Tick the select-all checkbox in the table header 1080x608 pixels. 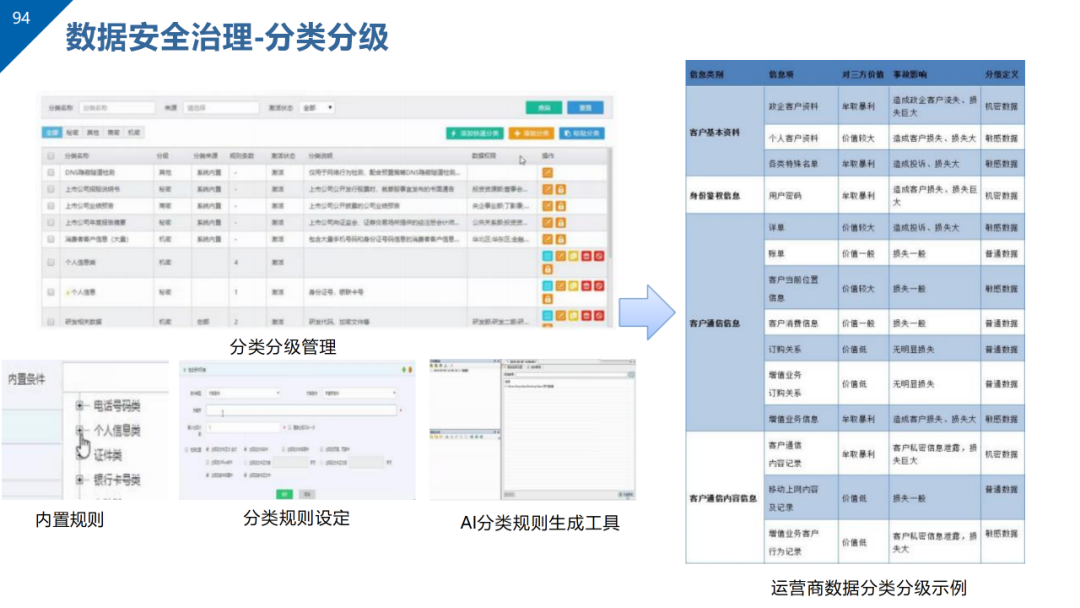[51, 156]
